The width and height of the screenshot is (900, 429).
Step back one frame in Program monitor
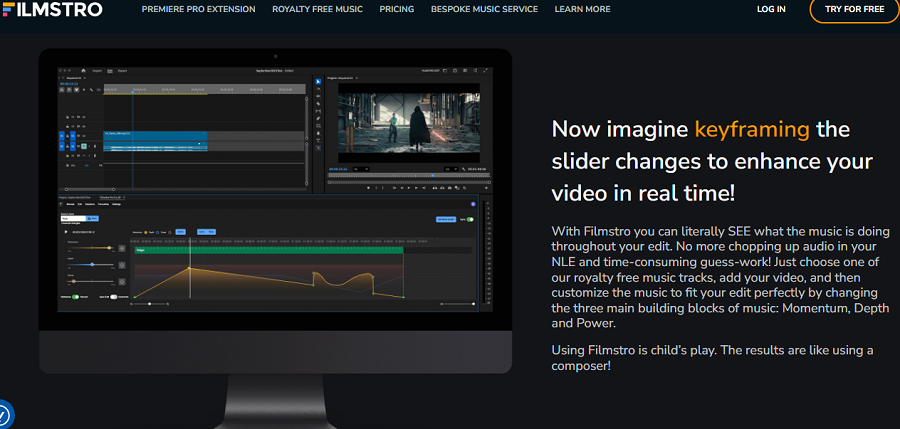[402, 188]
